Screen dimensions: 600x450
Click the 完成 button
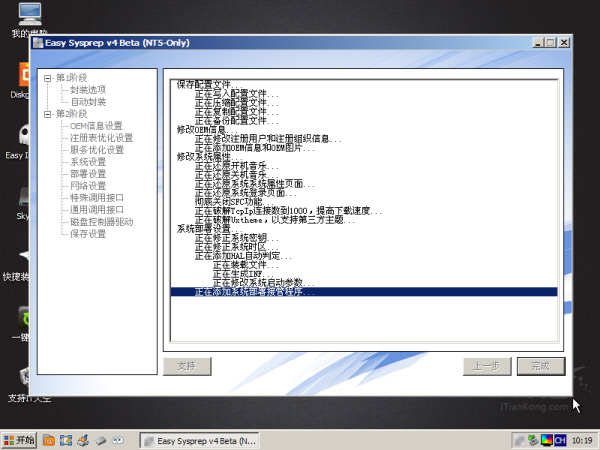pyautogui.click(x=541, y=366)
